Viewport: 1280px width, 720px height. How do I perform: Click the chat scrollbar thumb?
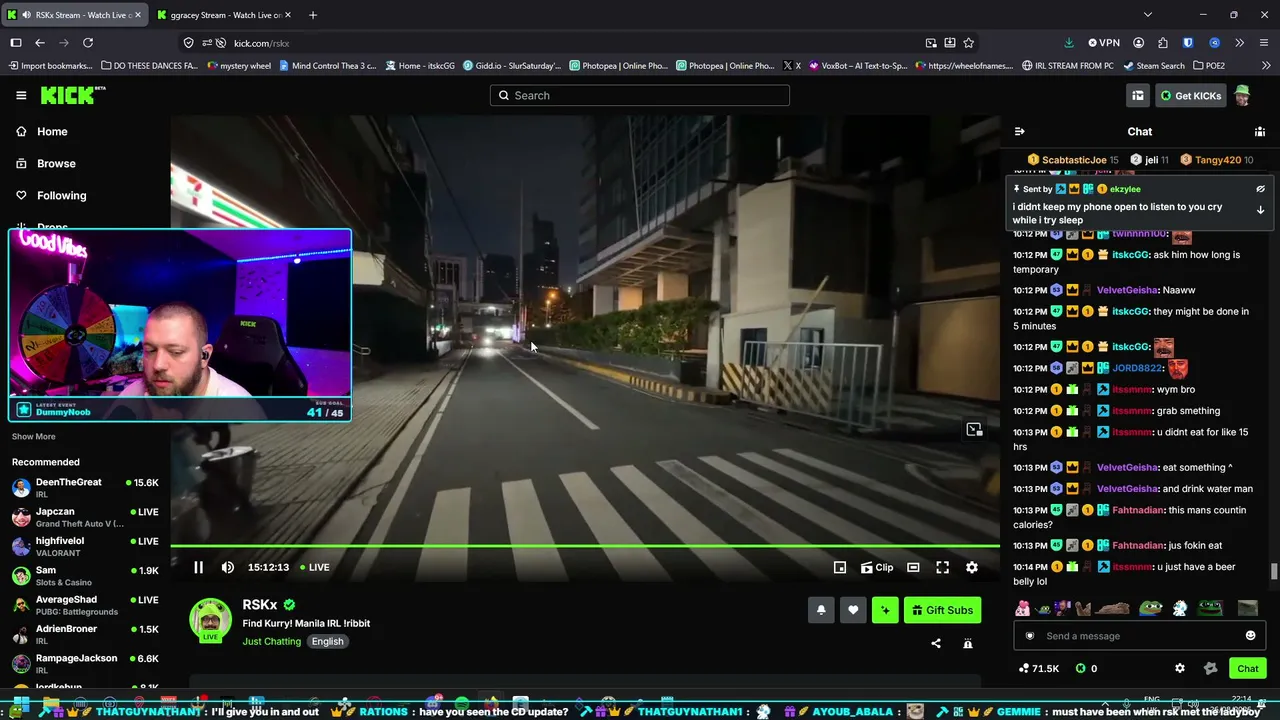point(1274,572)
